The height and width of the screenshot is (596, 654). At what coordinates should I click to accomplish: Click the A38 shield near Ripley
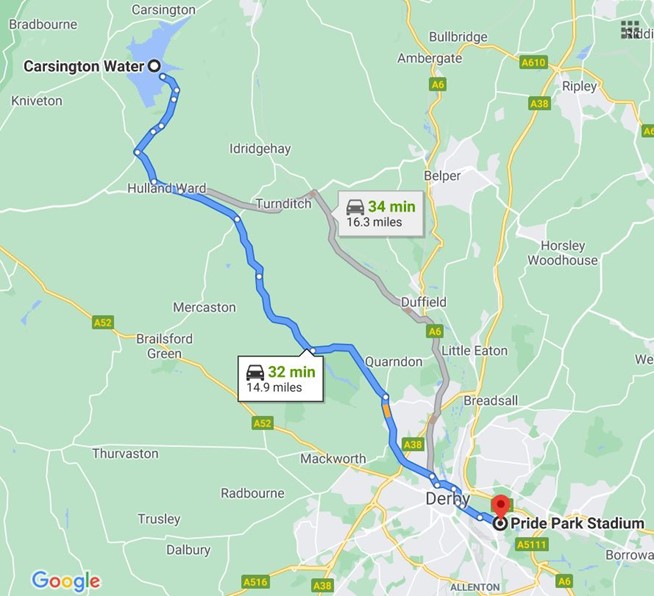(539, 103)
